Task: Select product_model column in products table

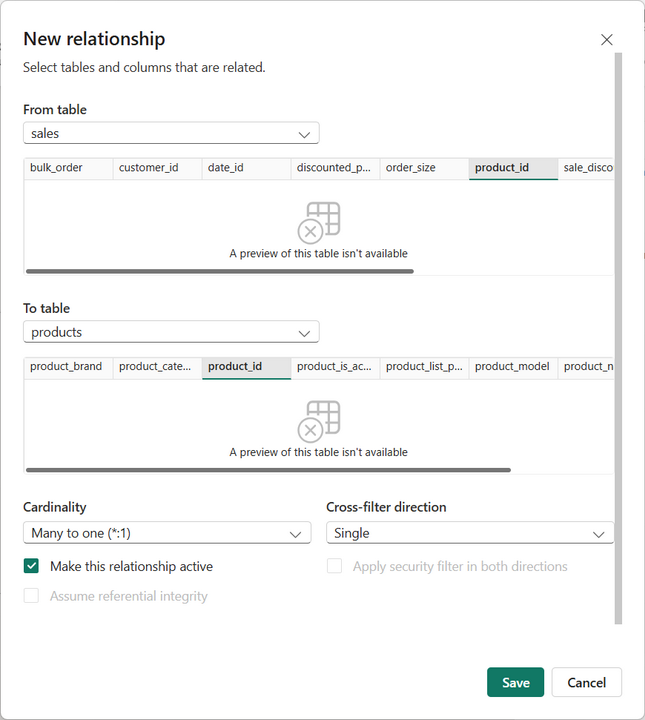Action: (x=513, y=367)
